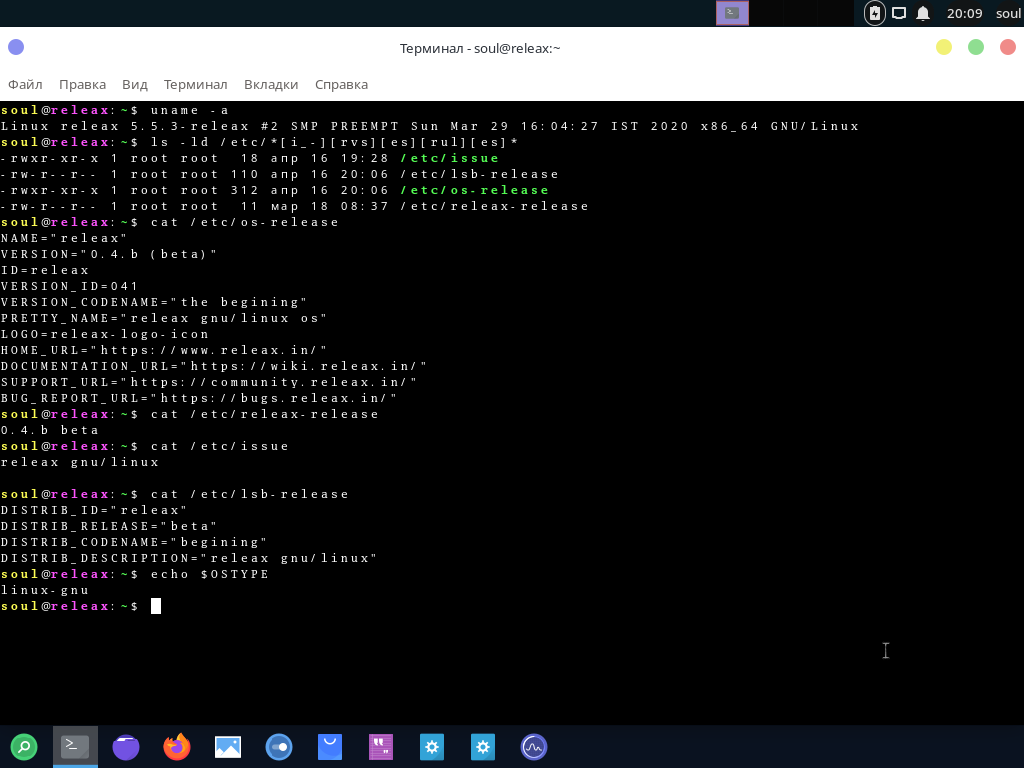Minimize the terminal with the yellow button
1024x768 pixels.
[944, 47]
